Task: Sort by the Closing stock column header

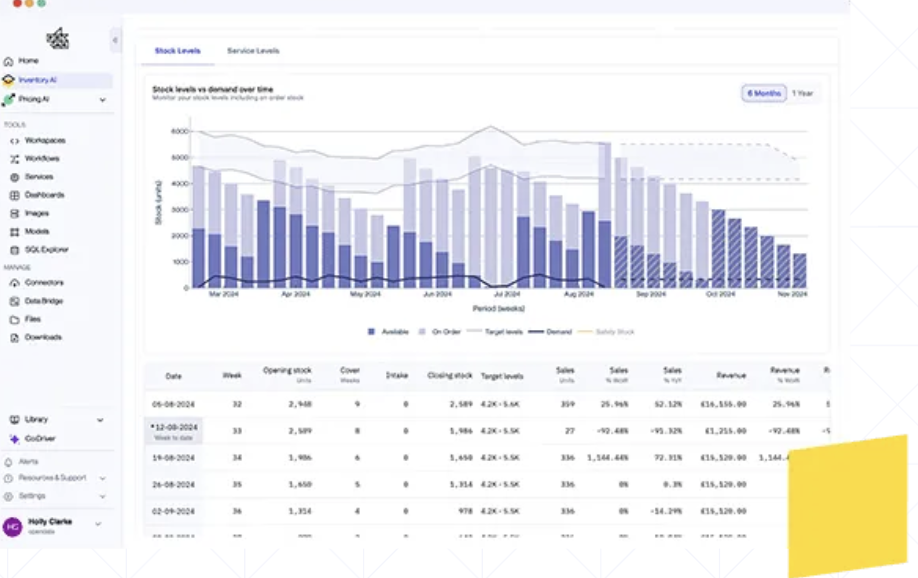Action: point(450,375)
